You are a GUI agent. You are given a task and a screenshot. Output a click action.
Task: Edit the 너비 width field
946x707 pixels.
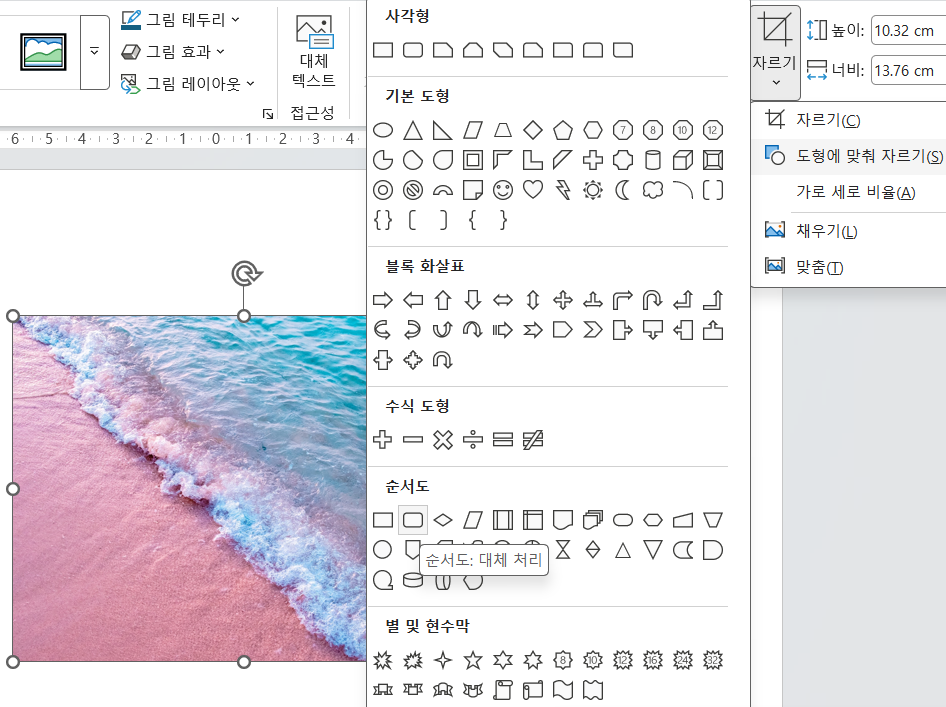(908, 71)
